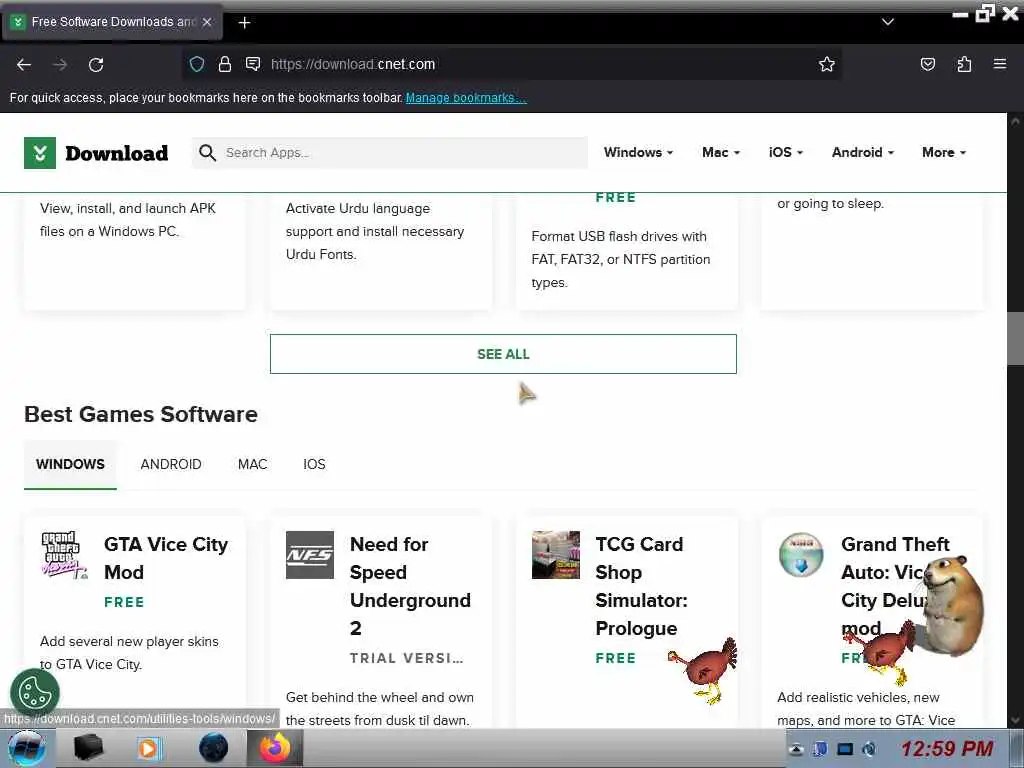
Task: Open TCG Card Shop Simulator: Prologue link
Action: 641,586
